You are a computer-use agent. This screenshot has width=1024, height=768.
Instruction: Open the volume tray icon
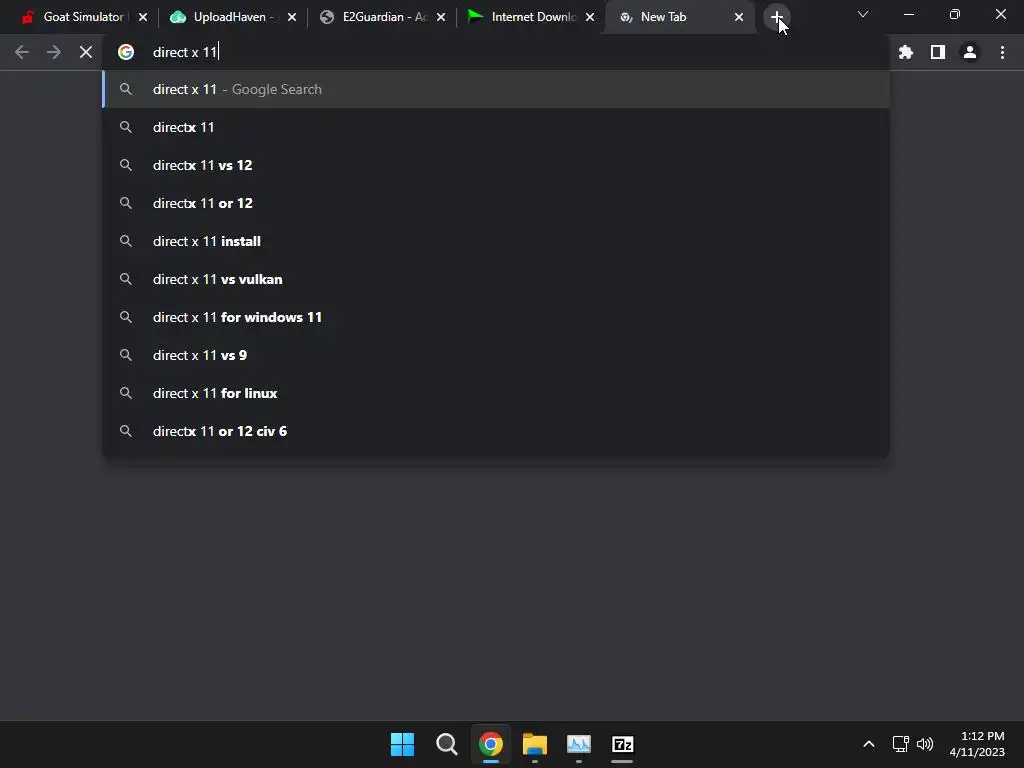(925, 744)
